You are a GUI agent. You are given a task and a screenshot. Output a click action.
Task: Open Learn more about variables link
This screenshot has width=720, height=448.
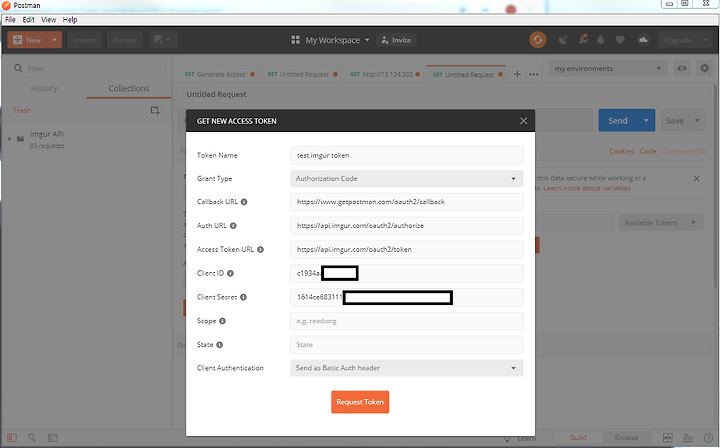(x=587, y=188)
